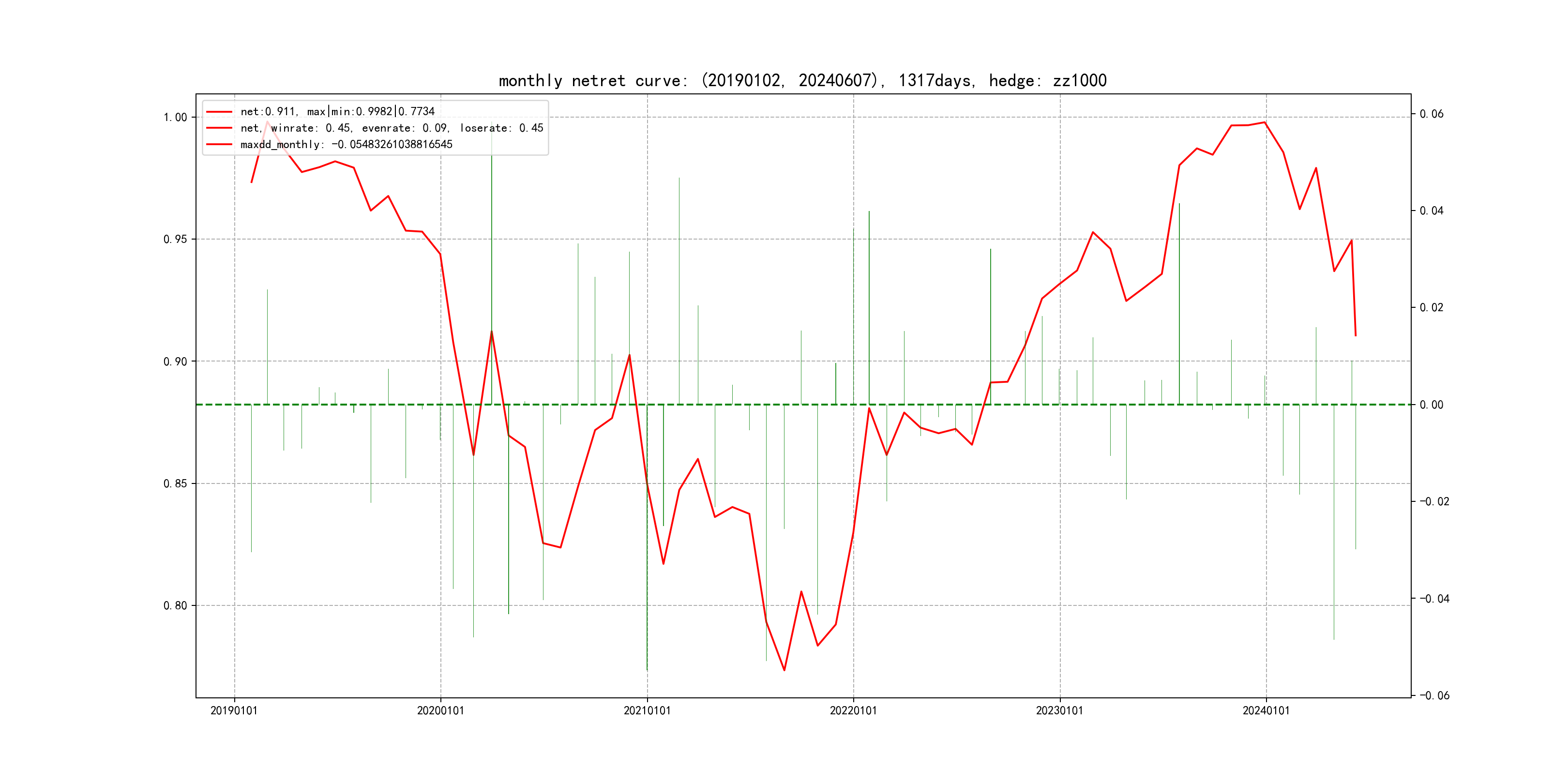Click the maxdd_monthly legend entry
1568x784 pixels.
347,144
